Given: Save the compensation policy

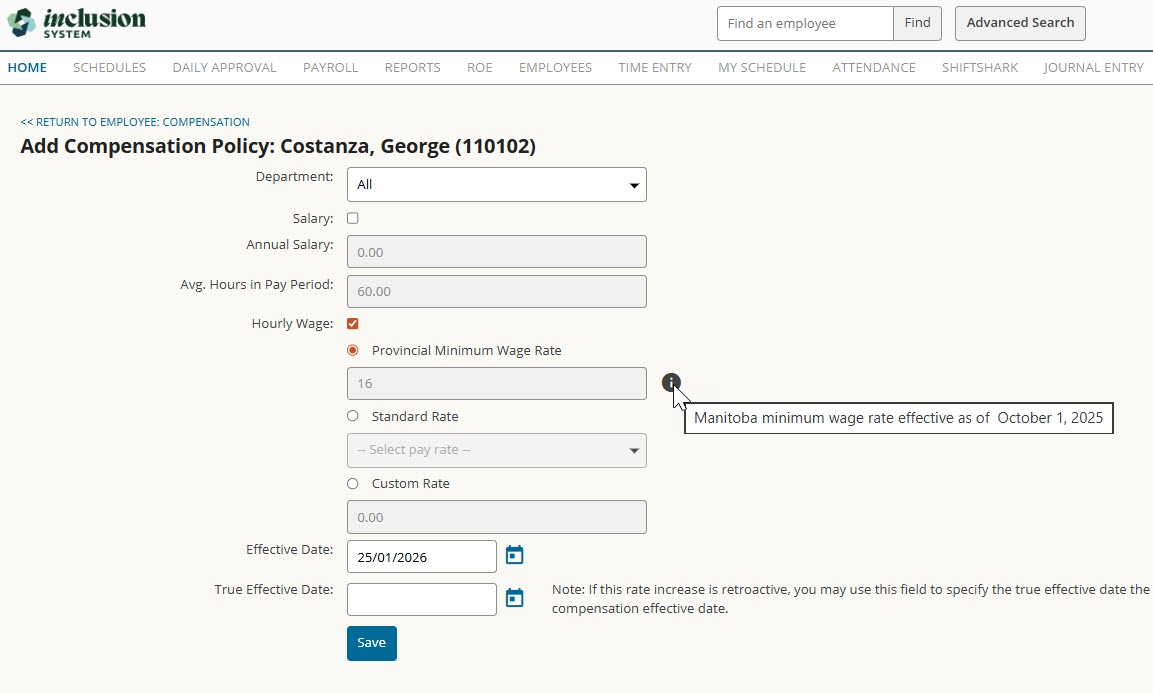Looking at the screenshot, I should [x=371, y=643].
